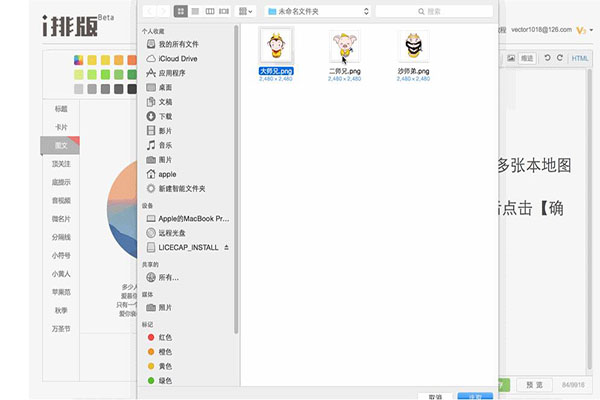Select 大师兄.png image file
Image resolution: width=600 pixels, height=400 pixels.
(276, 48)
